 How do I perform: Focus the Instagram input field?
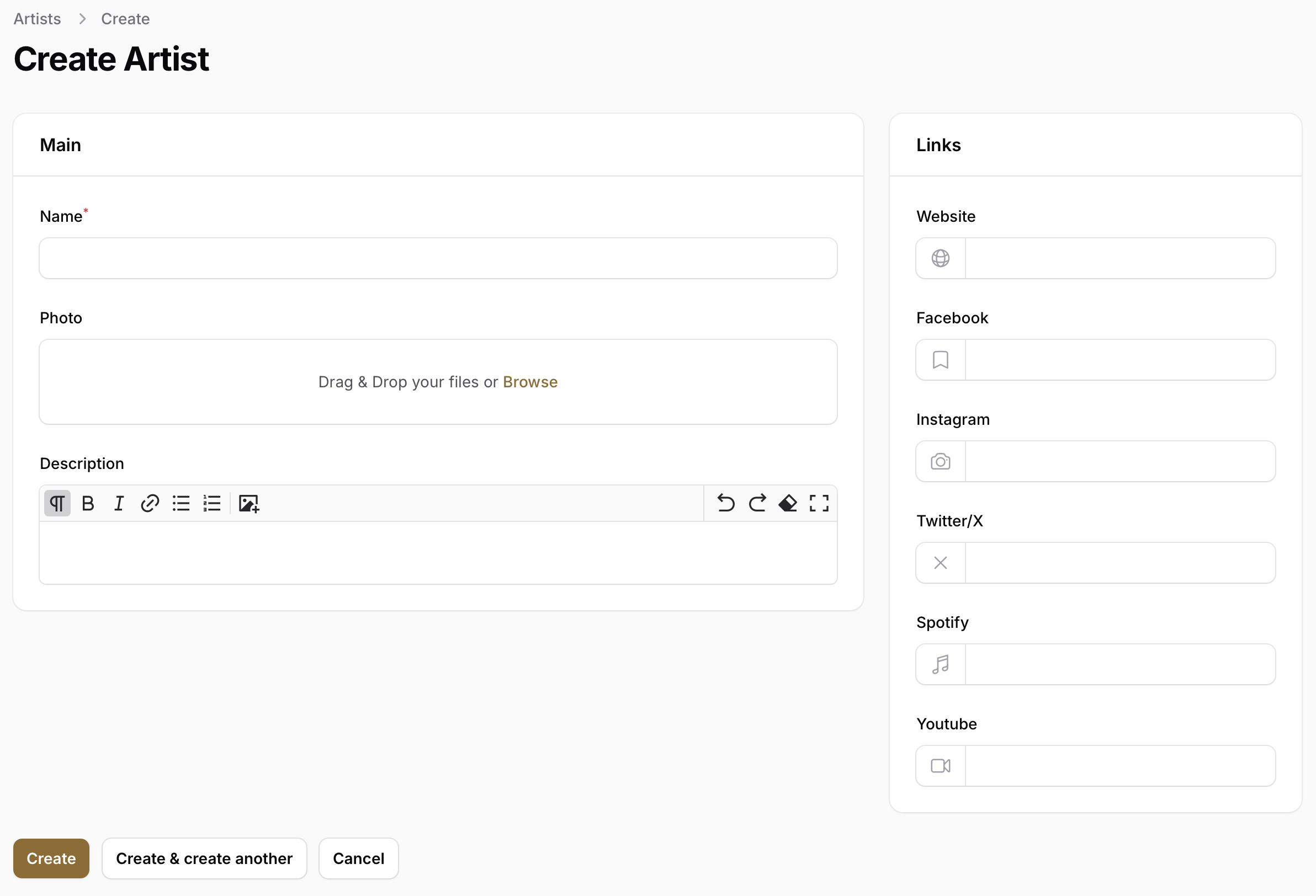(x=1120, y=461)
